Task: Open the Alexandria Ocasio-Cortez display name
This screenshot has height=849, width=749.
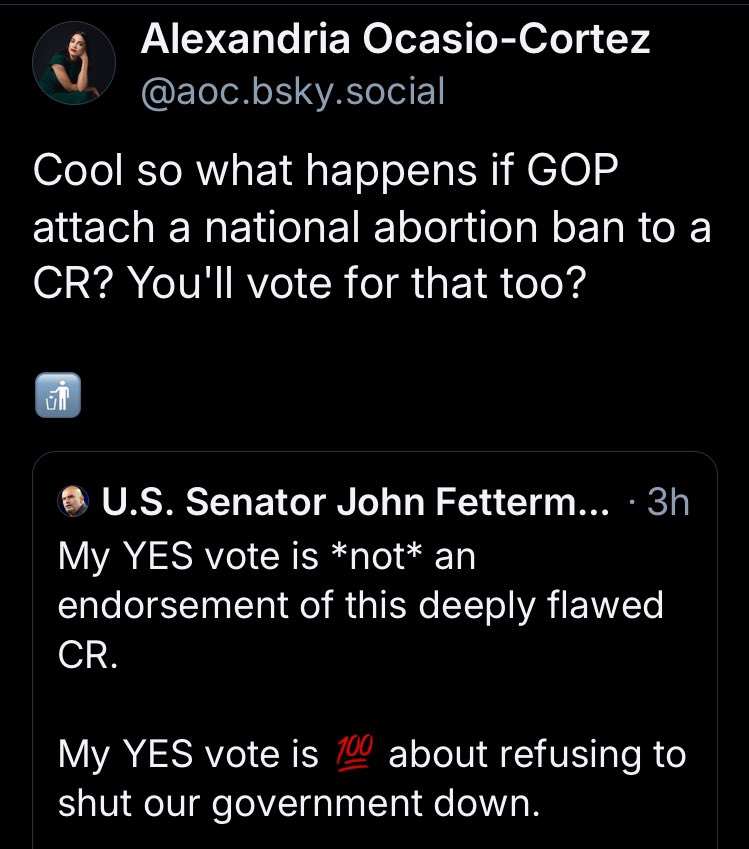Action: click(395, 40)
